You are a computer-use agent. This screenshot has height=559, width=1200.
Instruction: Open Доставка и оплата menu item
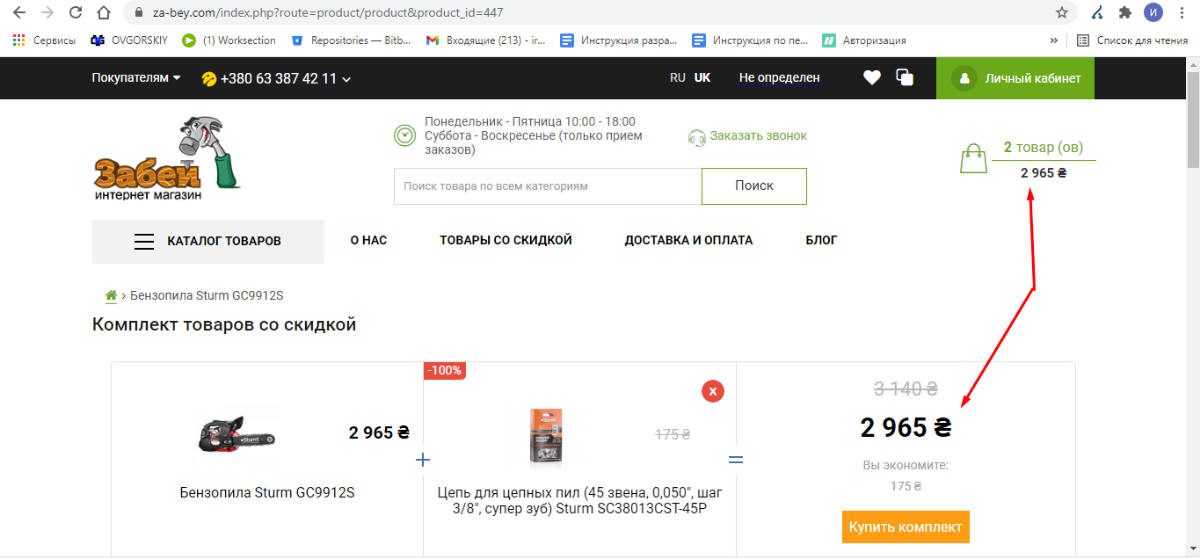689,241
